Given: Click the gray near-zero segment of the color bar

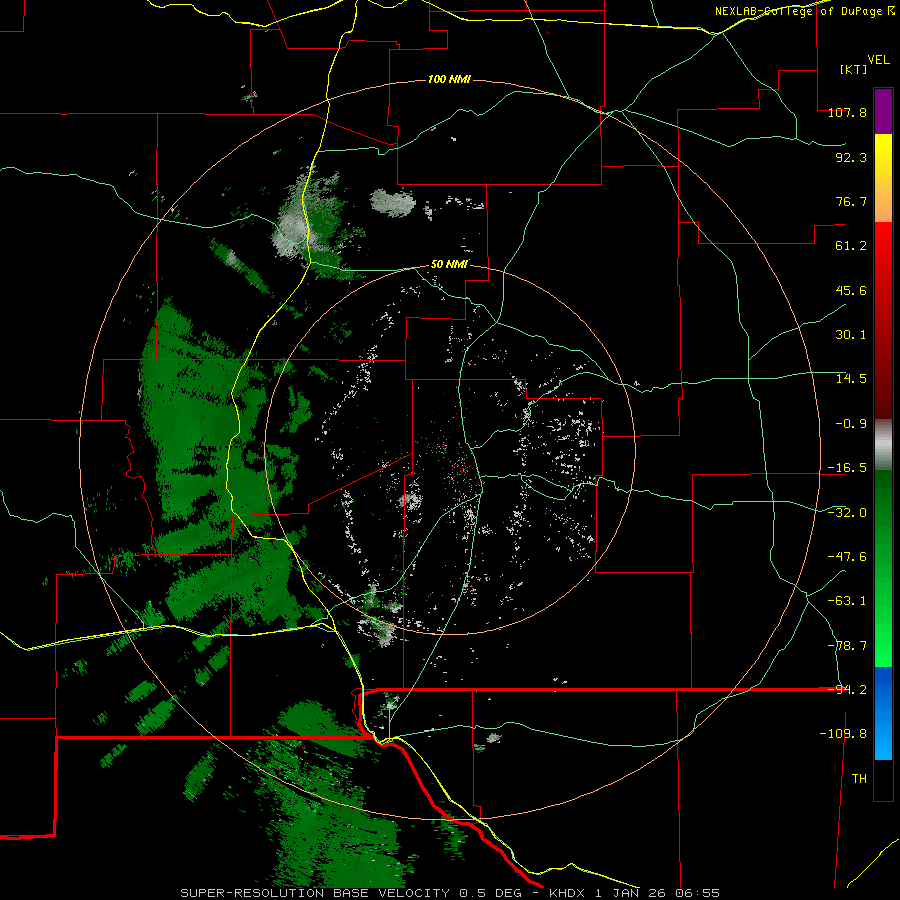Looking at the screenshot, I should tap(883, 445).
